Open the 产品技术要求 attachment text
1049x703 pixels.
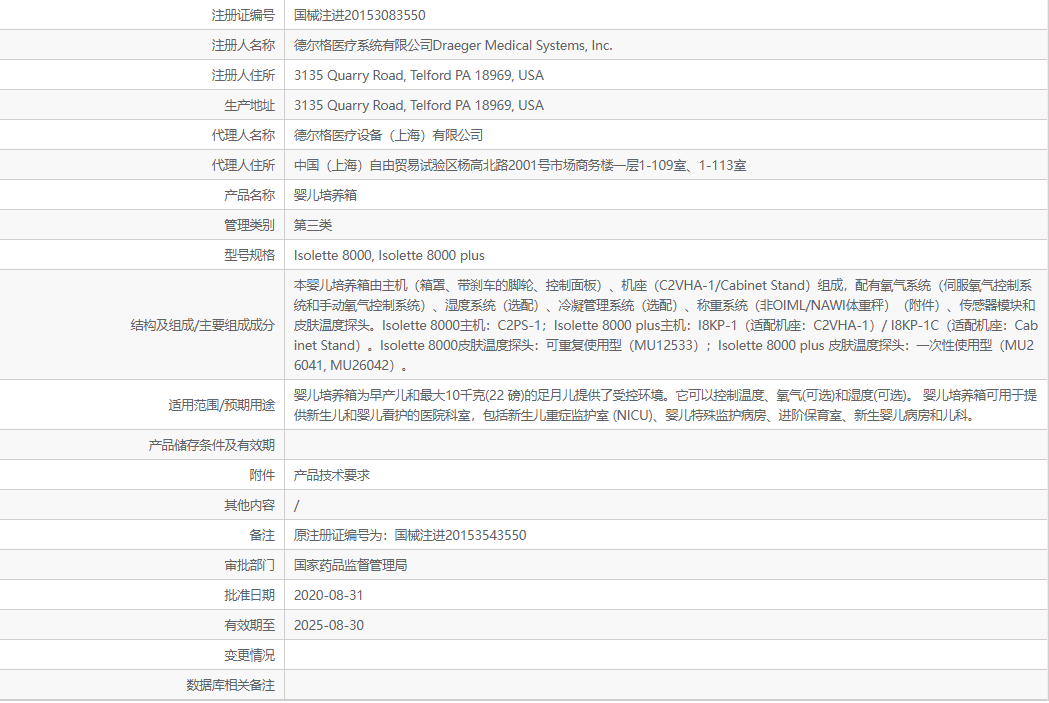point(332,476)
